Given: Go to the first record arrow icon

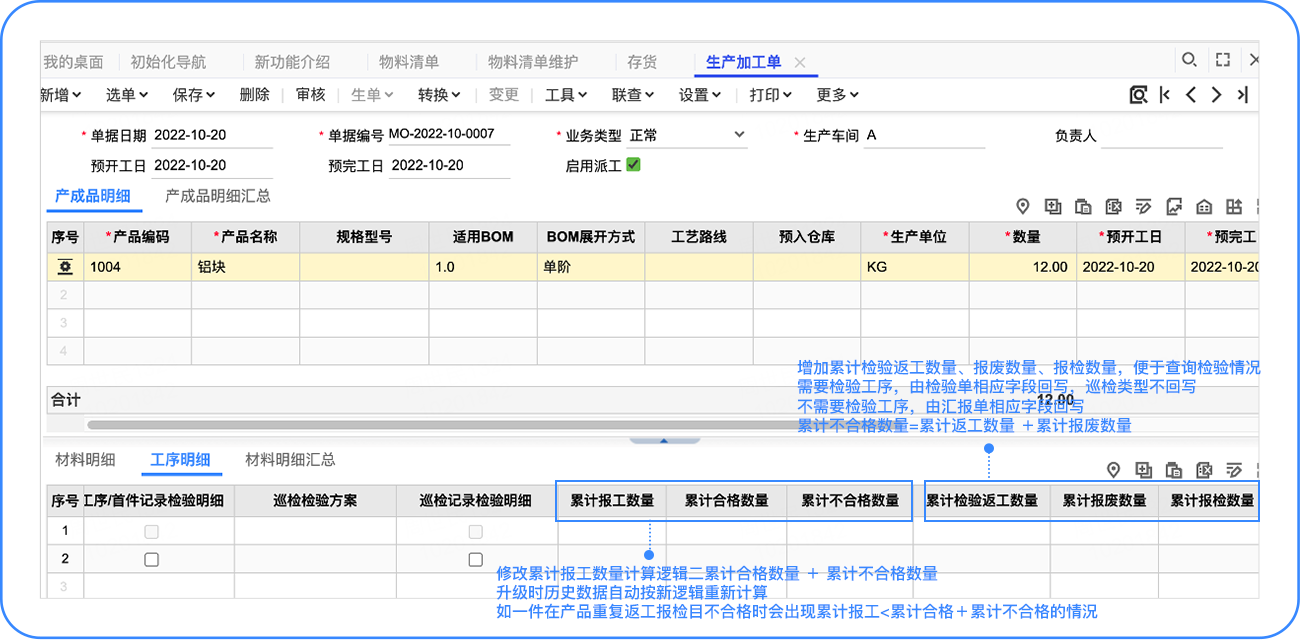Looking at the screenshot, I should click(1165, 95).
